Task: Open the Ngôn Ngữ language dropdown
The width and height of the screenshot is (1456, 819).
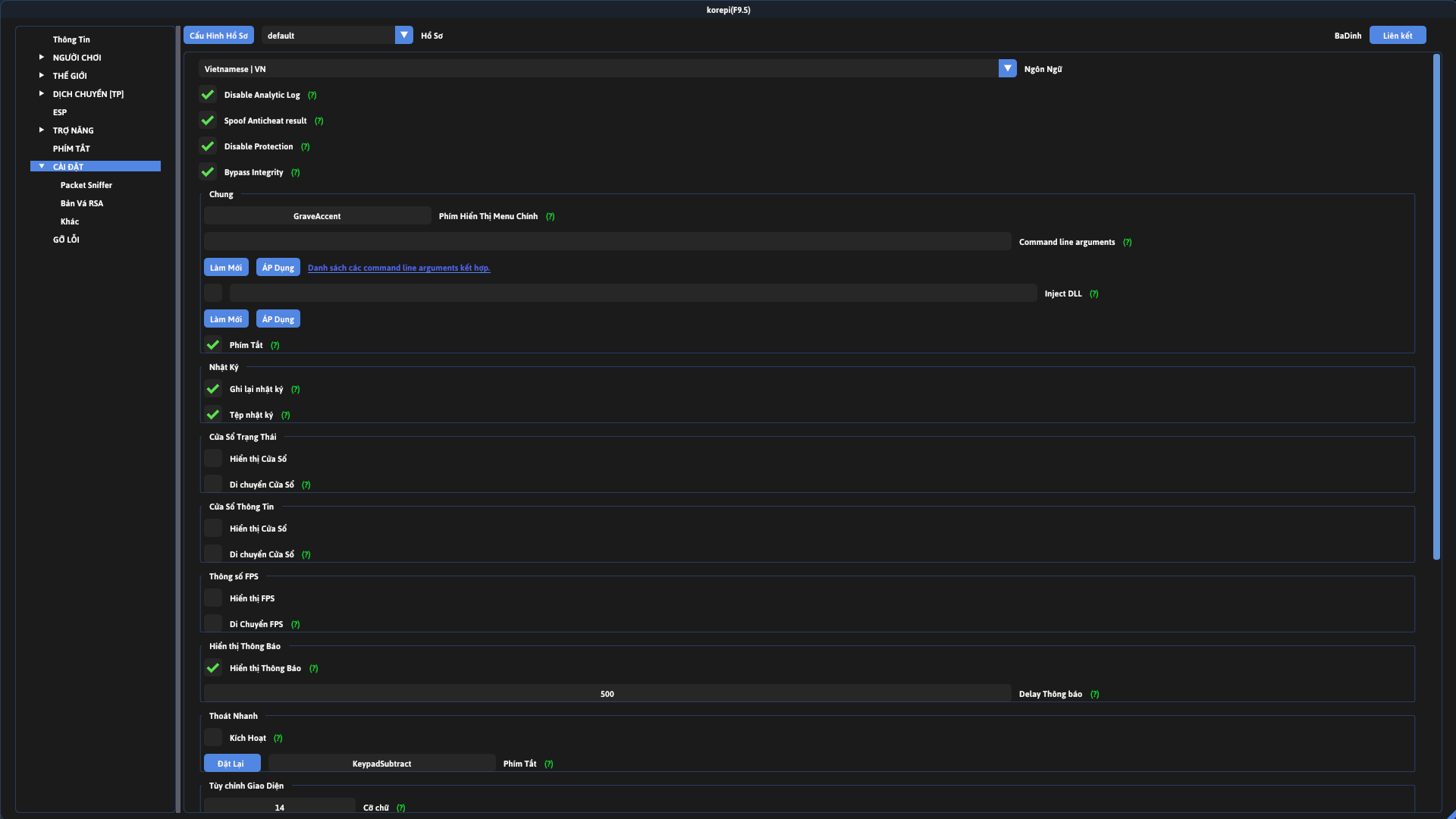Action: coord(1007,69)
